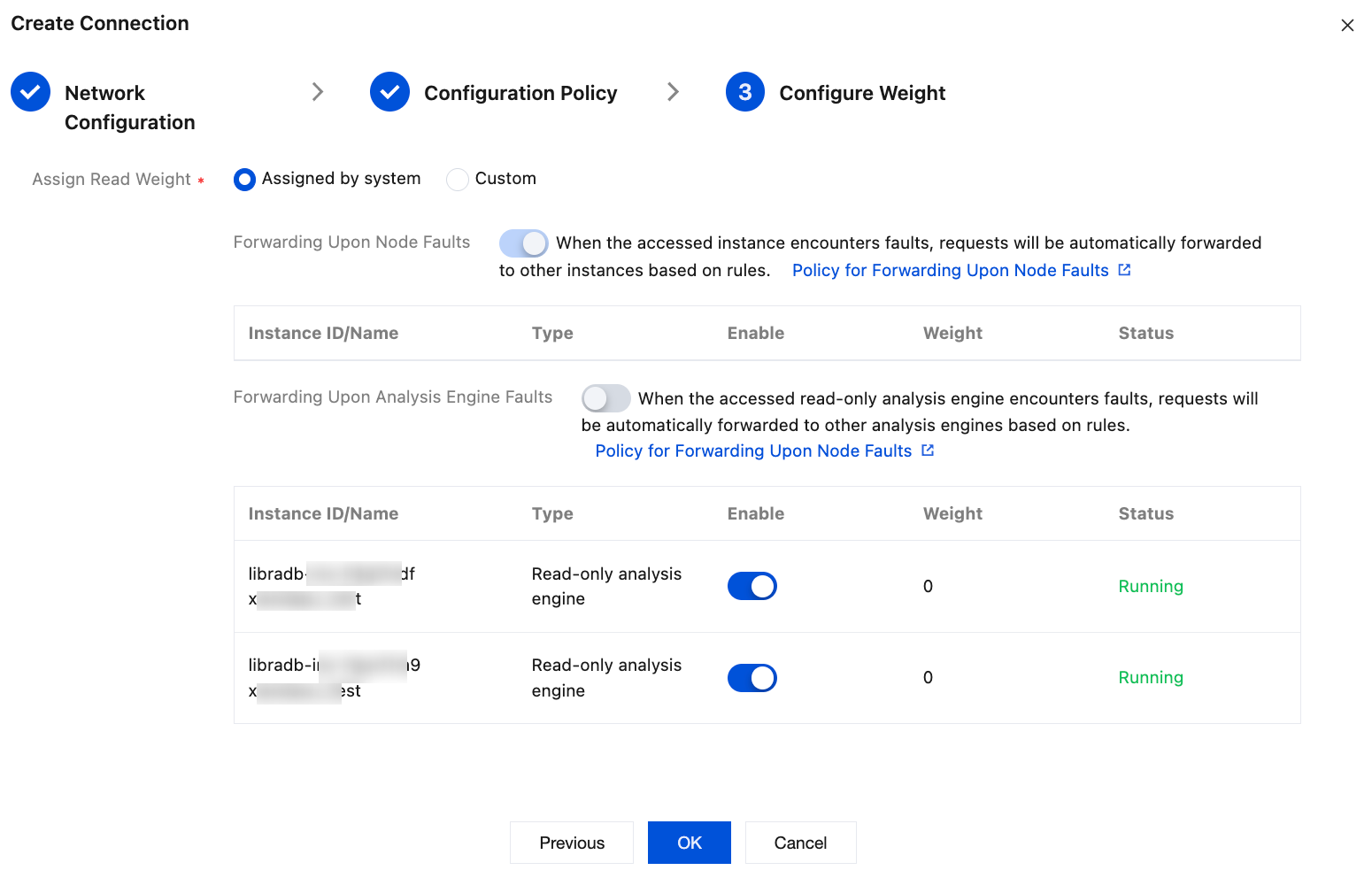Click the Configuration Policy step checkmark icon

coord(389,92)
